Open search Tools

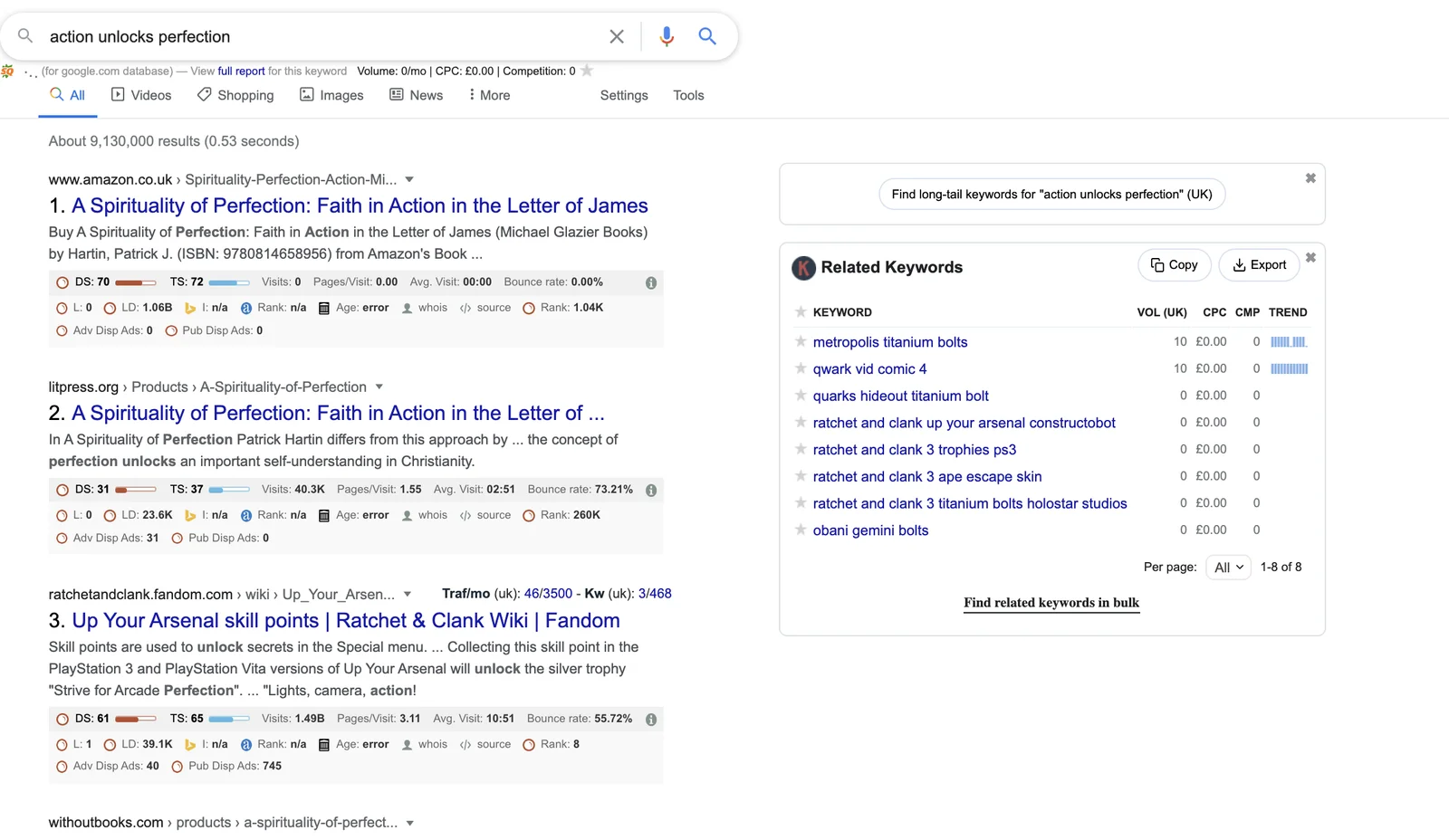[688, 95]
